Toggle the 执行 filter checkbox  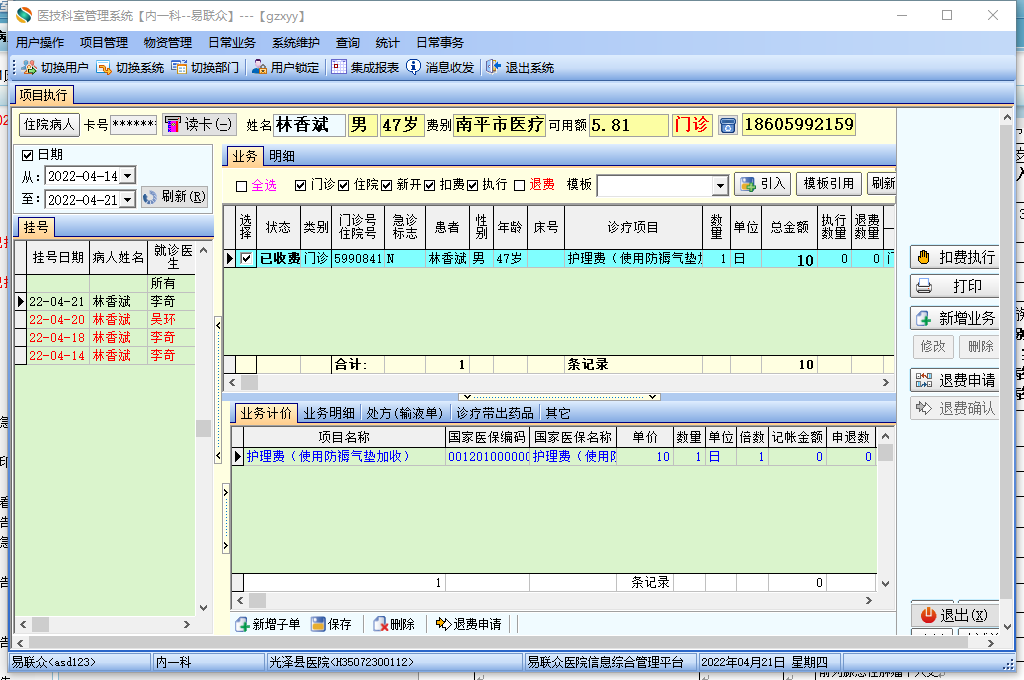(473, 186)
